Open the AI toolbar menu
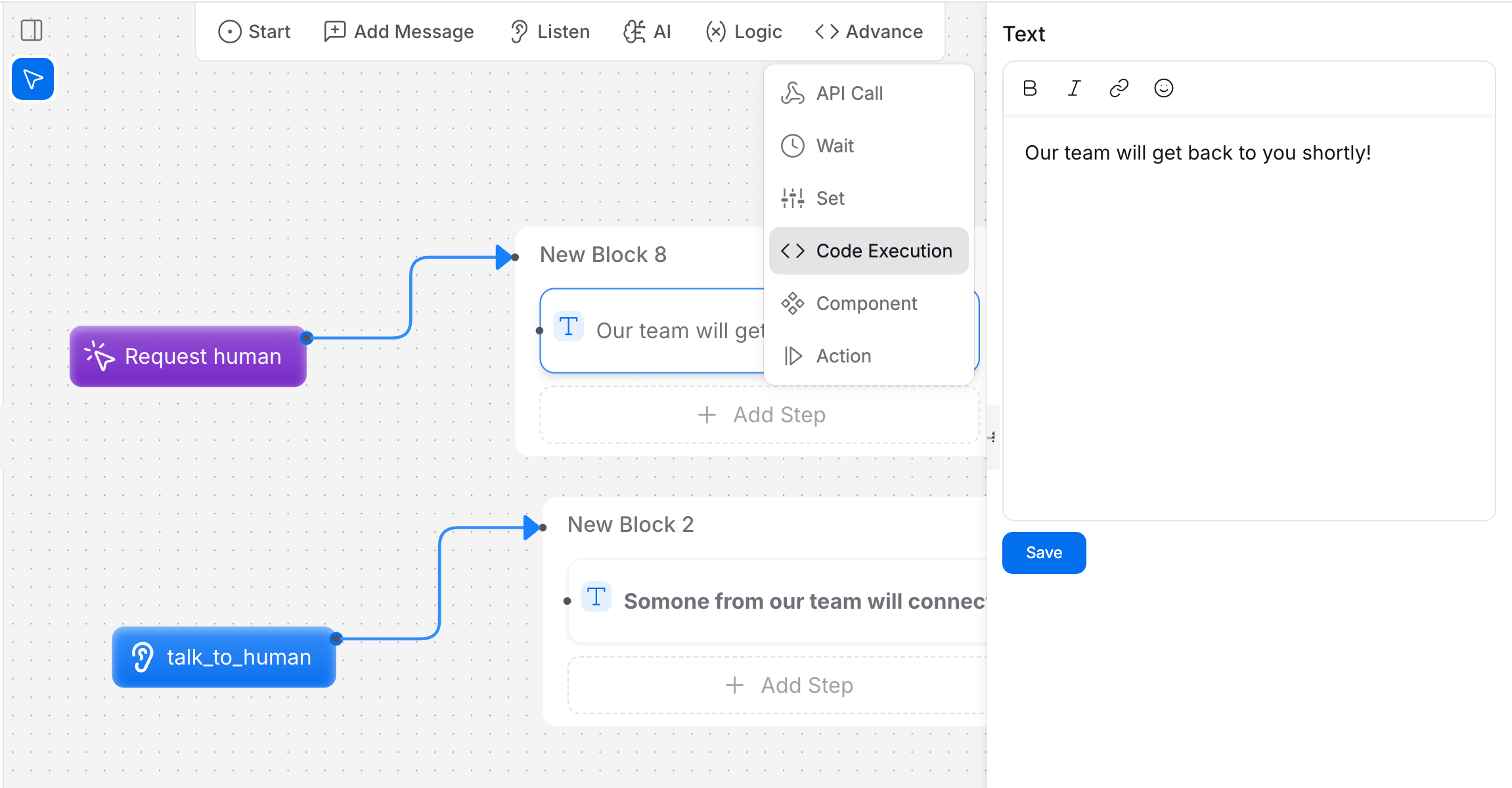 click(x=647, y=32)
